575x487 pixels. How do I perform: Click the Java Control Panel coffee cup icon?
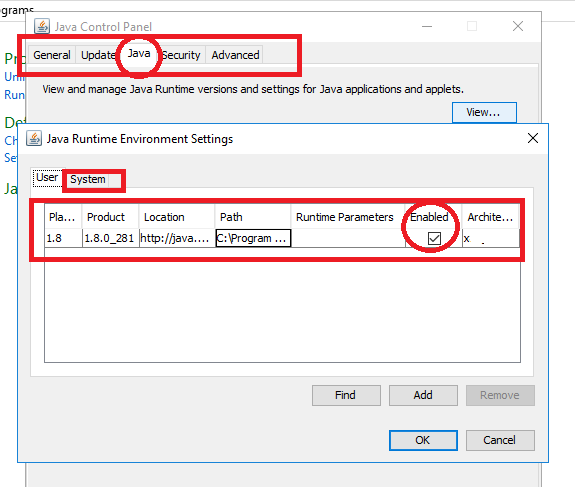42,26
